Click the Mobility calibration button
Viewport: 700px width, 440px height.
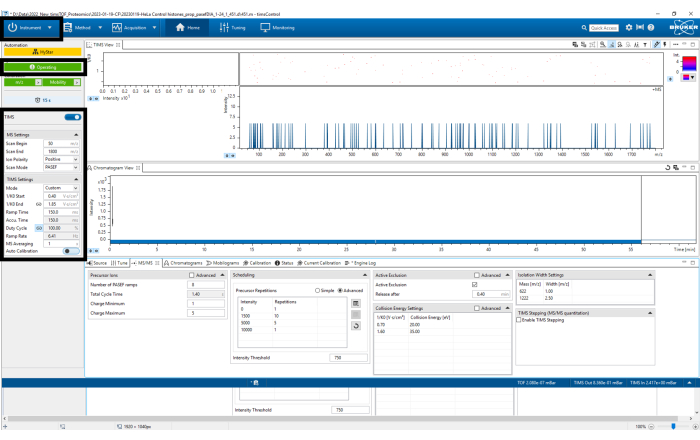point(58,82)
